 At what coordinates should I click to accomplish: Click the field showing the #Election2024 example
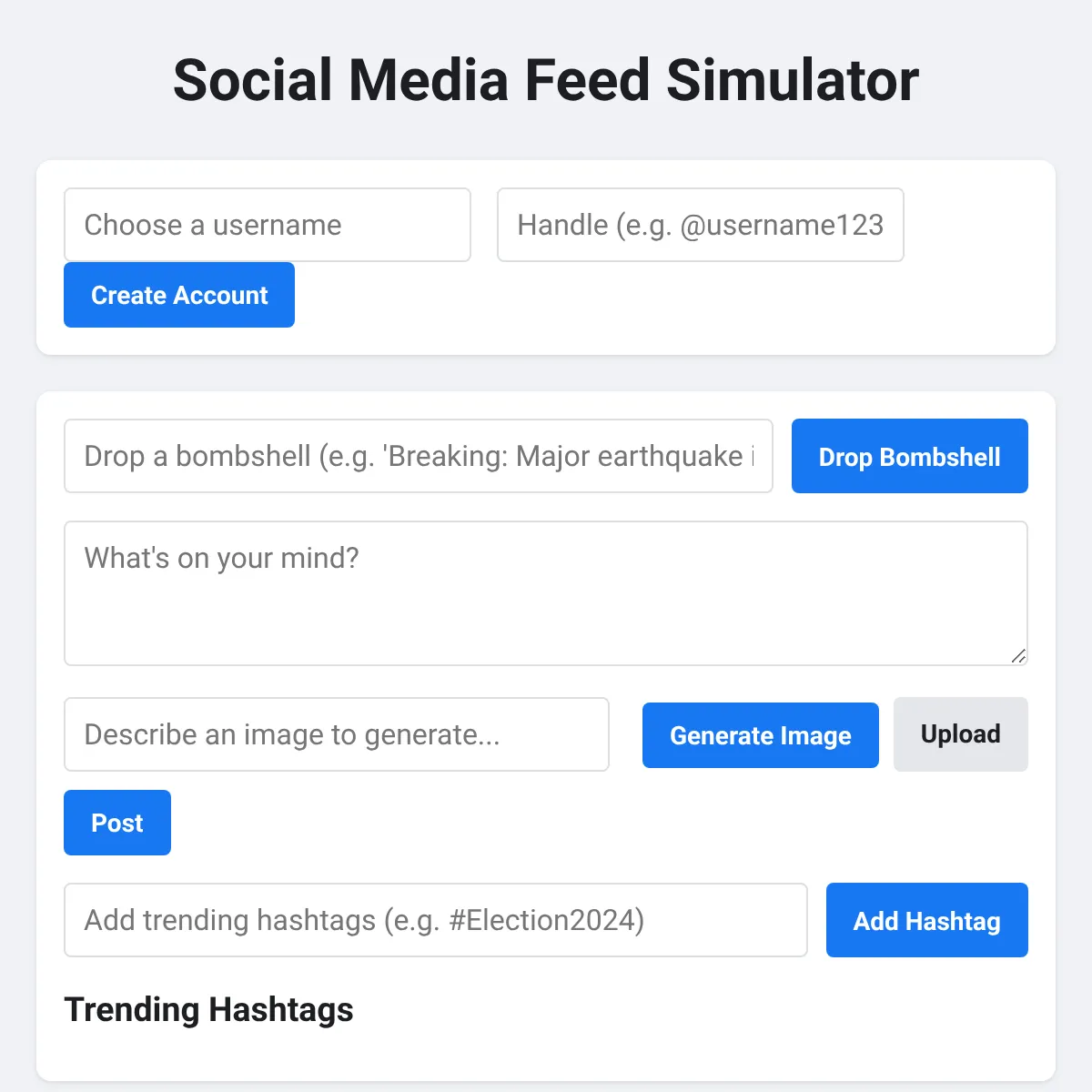pos(436,920)
